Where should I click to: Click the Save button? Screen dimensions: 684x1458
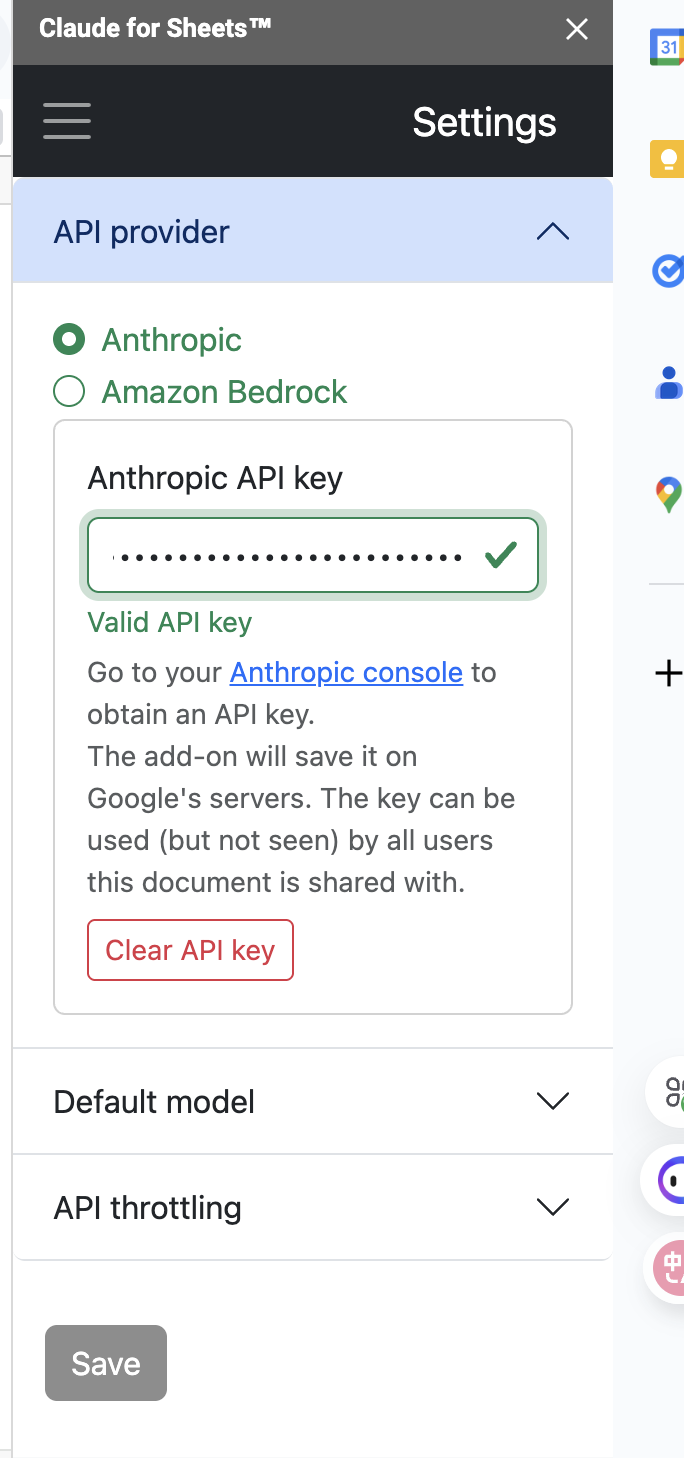pyautogui.click(x=106, y=1363)
